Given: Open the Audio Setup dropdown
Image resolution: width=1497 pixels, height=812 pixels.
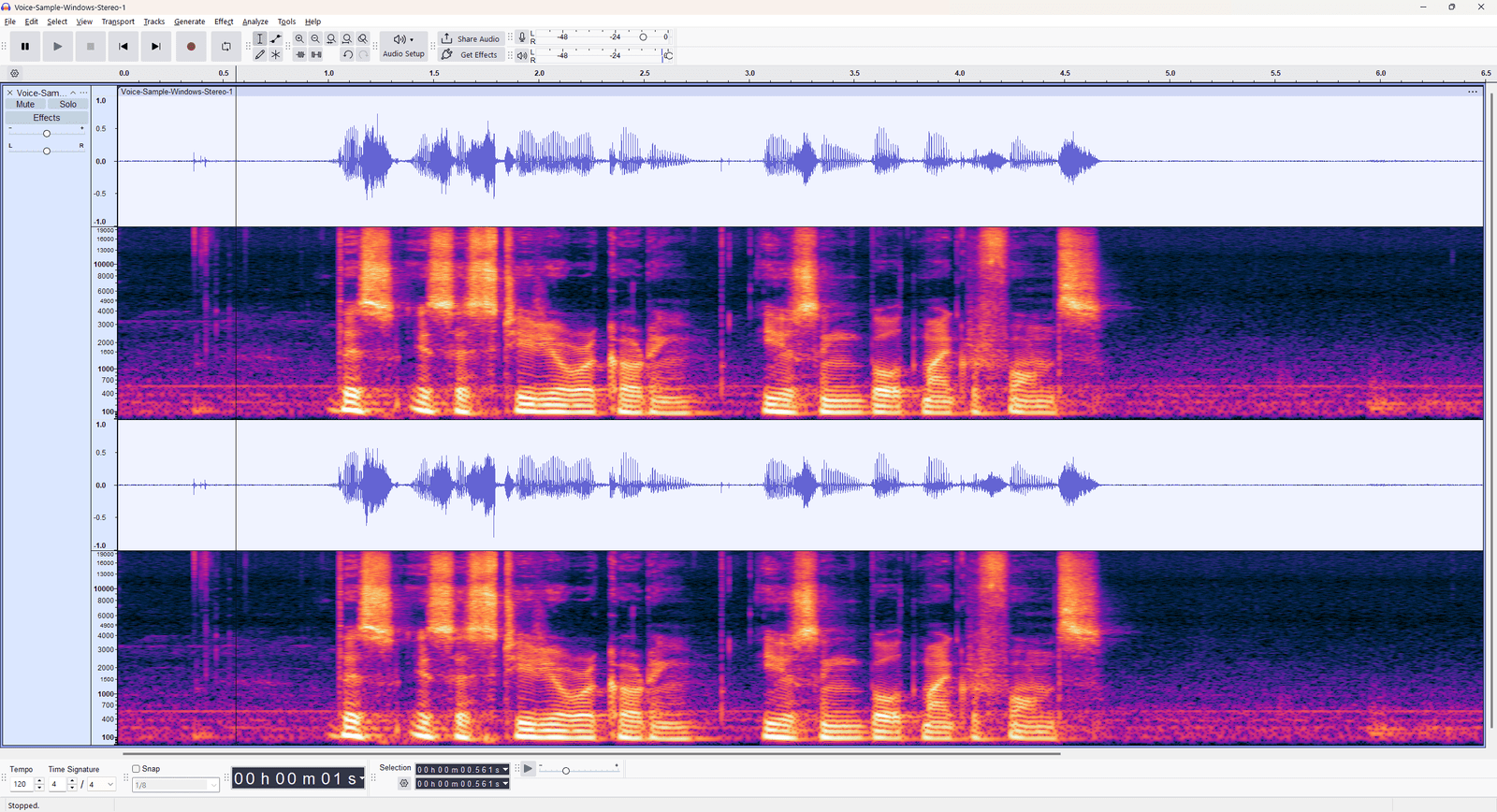Looking at the screenshot, I should tap(403, 46).
